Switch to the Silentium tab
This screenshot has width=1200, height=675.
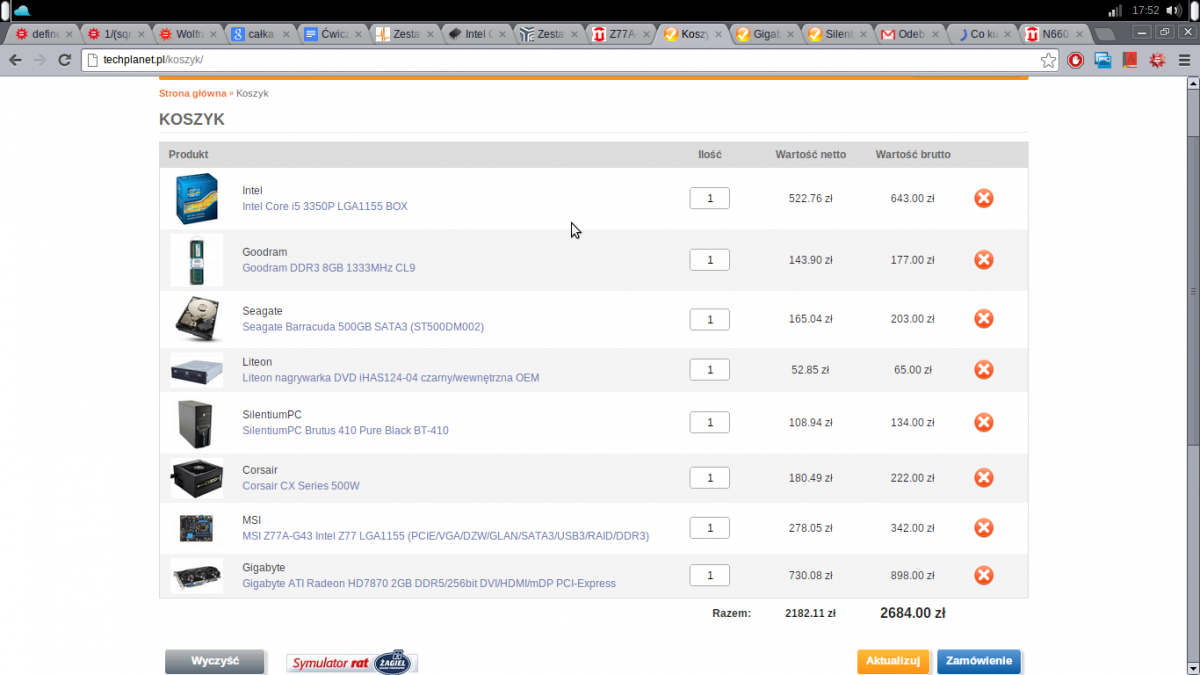click(x=838, y=34)
